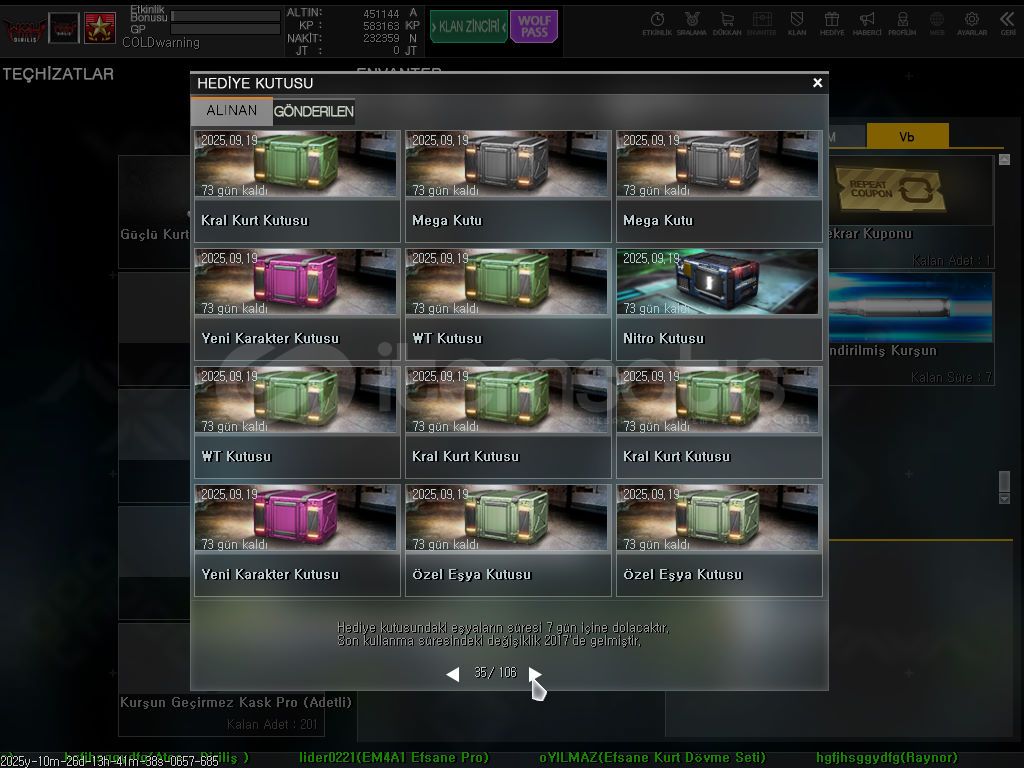The image size is (1024, 768).
Task: Click the inventory scrollbar up arrow
Action: coord(1004,159)
